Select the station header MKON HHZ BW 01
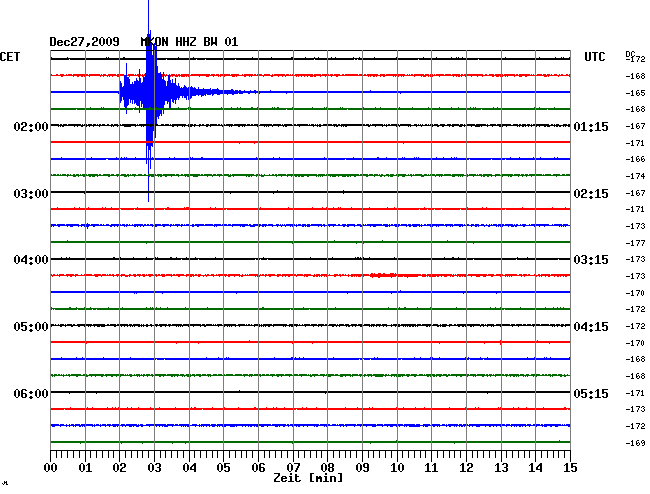This screenshot has width=650, height=494. 189,42
